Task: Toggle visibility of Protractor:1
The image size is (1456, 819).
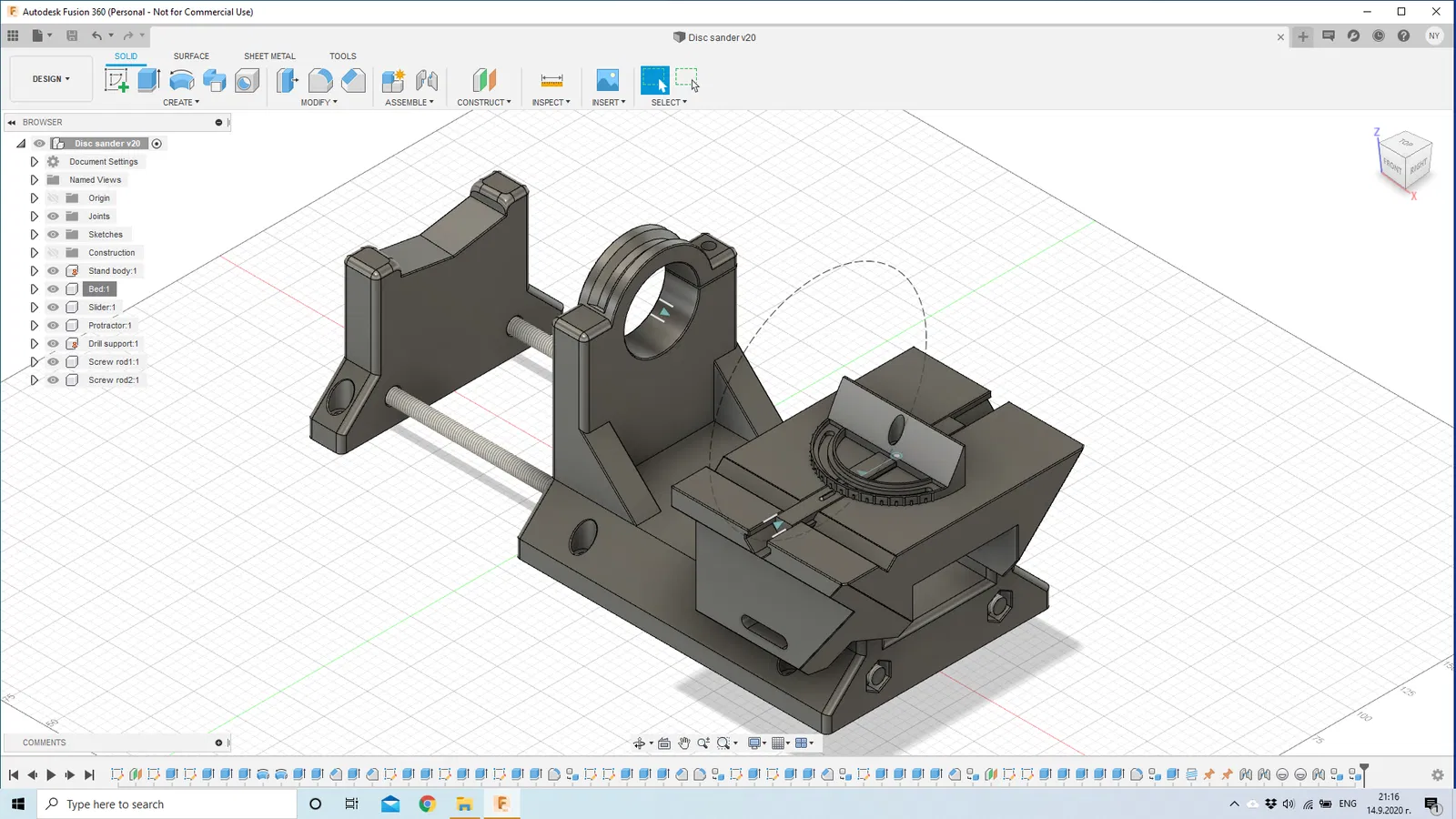Action: click(53, 326)
